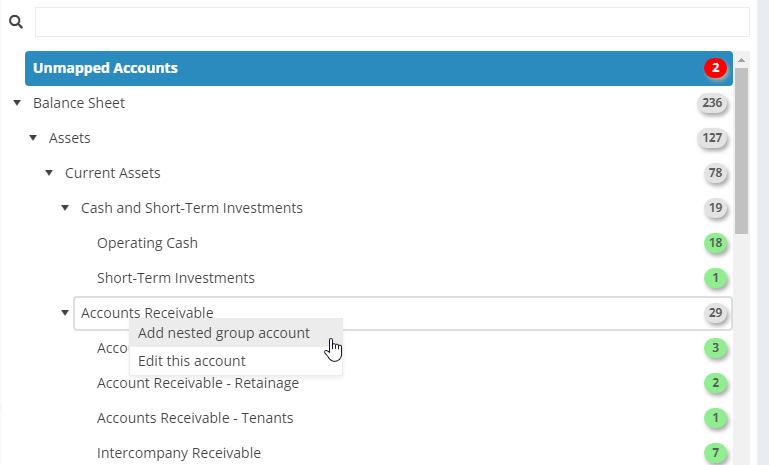Click the Short-Term Investments green count badge

pos(715,278)
